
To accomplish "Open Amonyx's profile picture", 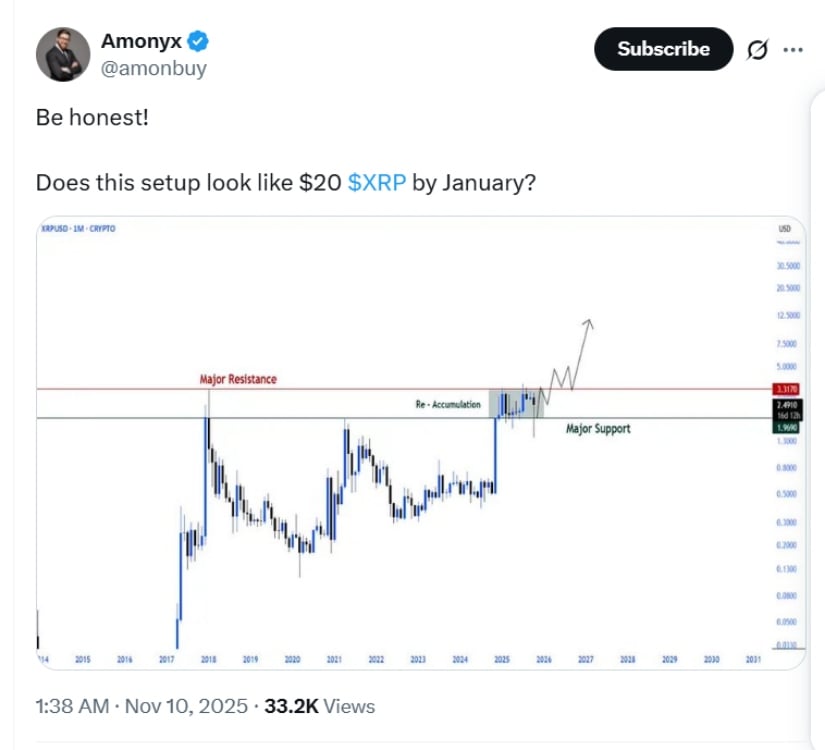I will click(64, 55).
